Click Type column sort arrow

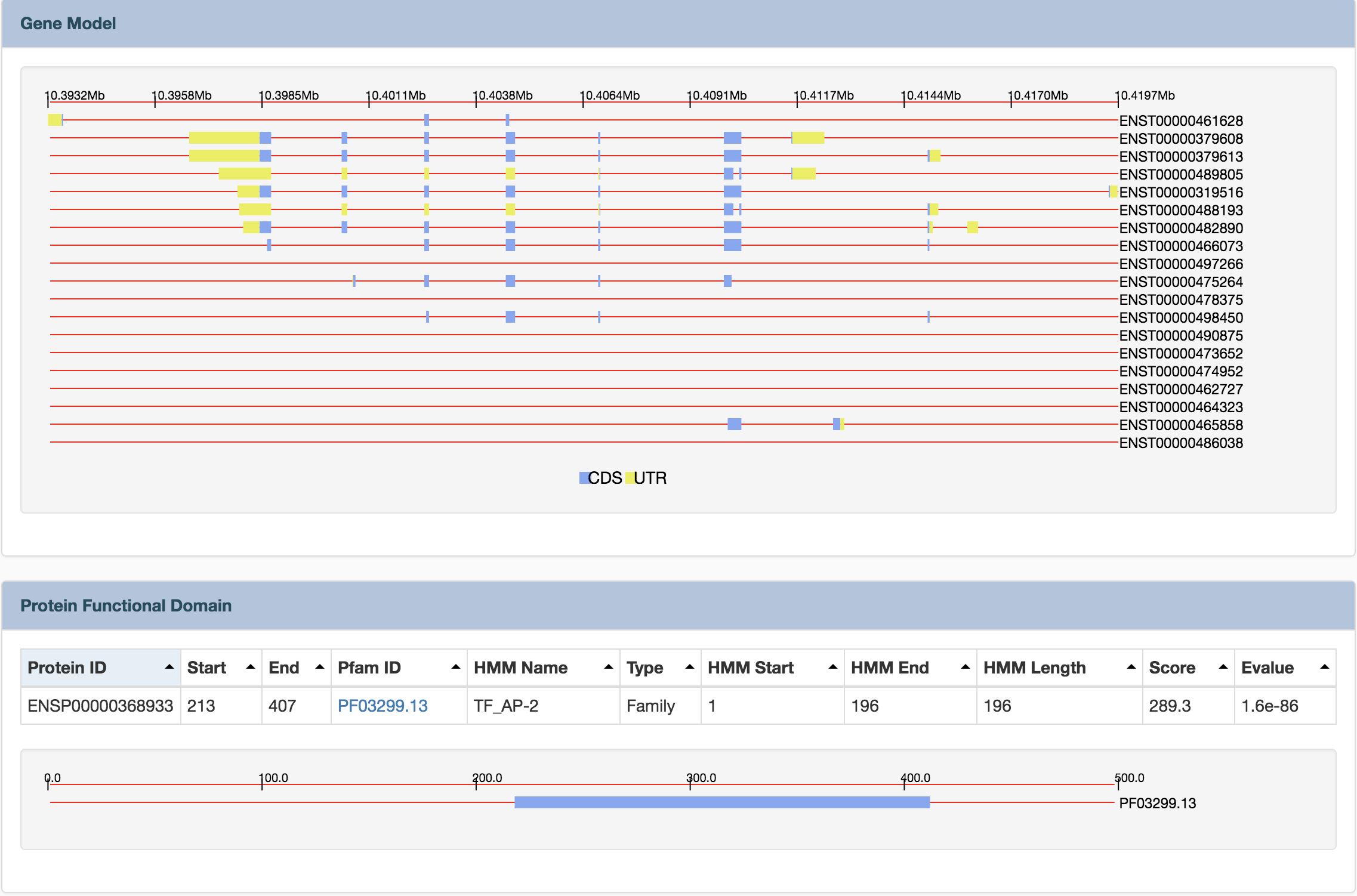coord(690,667)
